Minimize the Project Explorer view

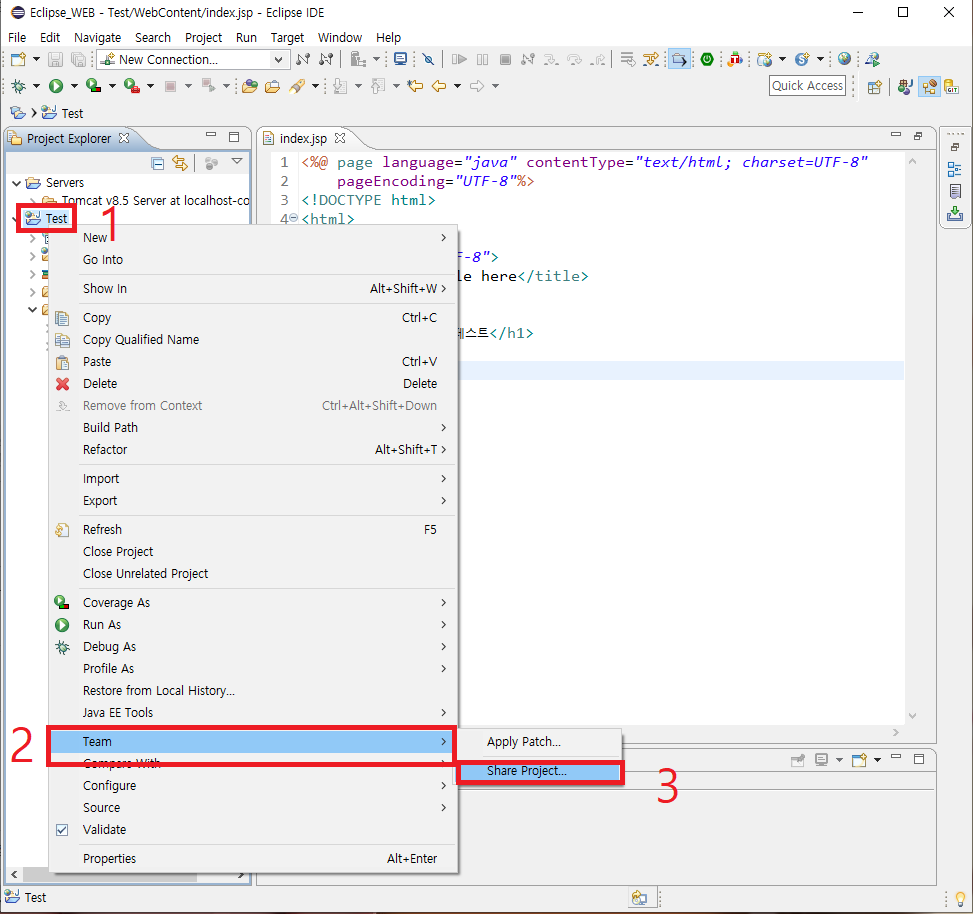pyautogui.click(x=211, y=135)
